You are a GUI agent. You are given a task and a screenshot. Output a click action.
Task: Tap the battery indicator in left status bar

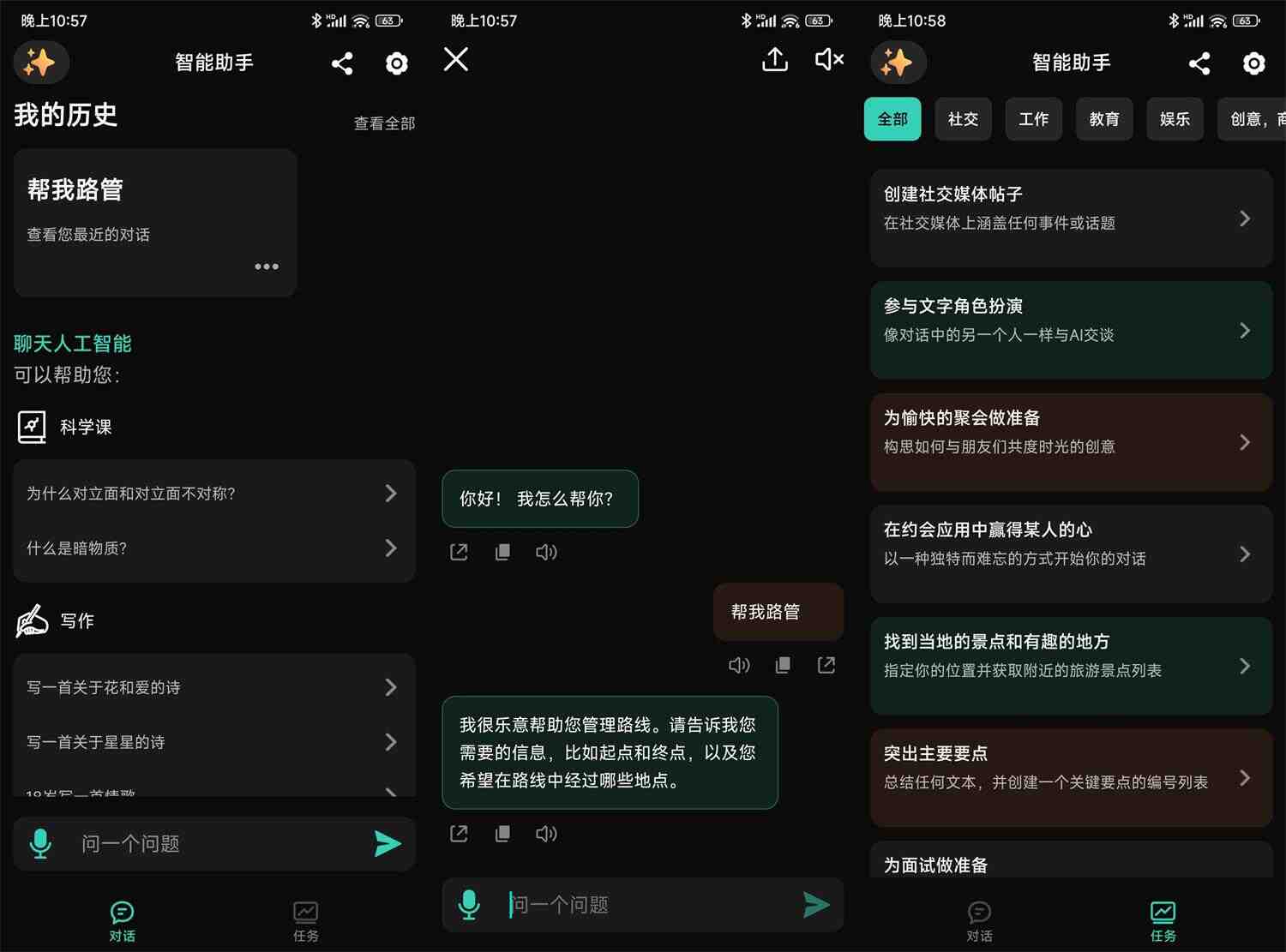point(389,21)
